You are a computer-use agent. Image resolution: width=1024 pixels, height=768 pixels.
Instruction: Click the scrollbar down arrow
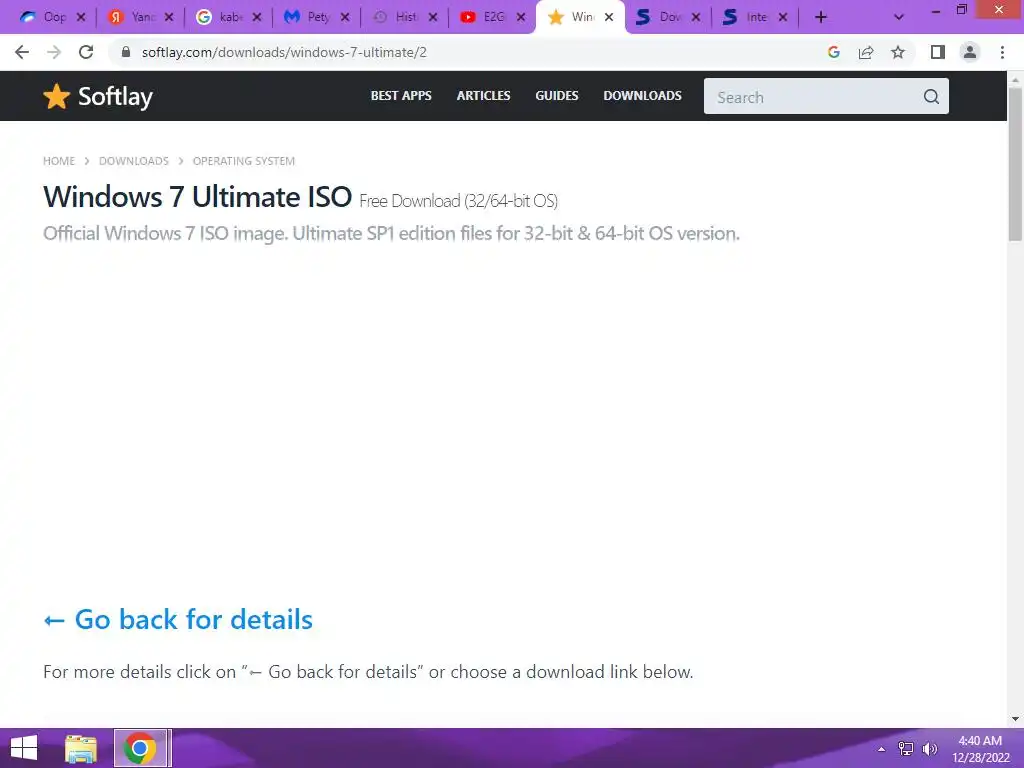pos(1015,719)
